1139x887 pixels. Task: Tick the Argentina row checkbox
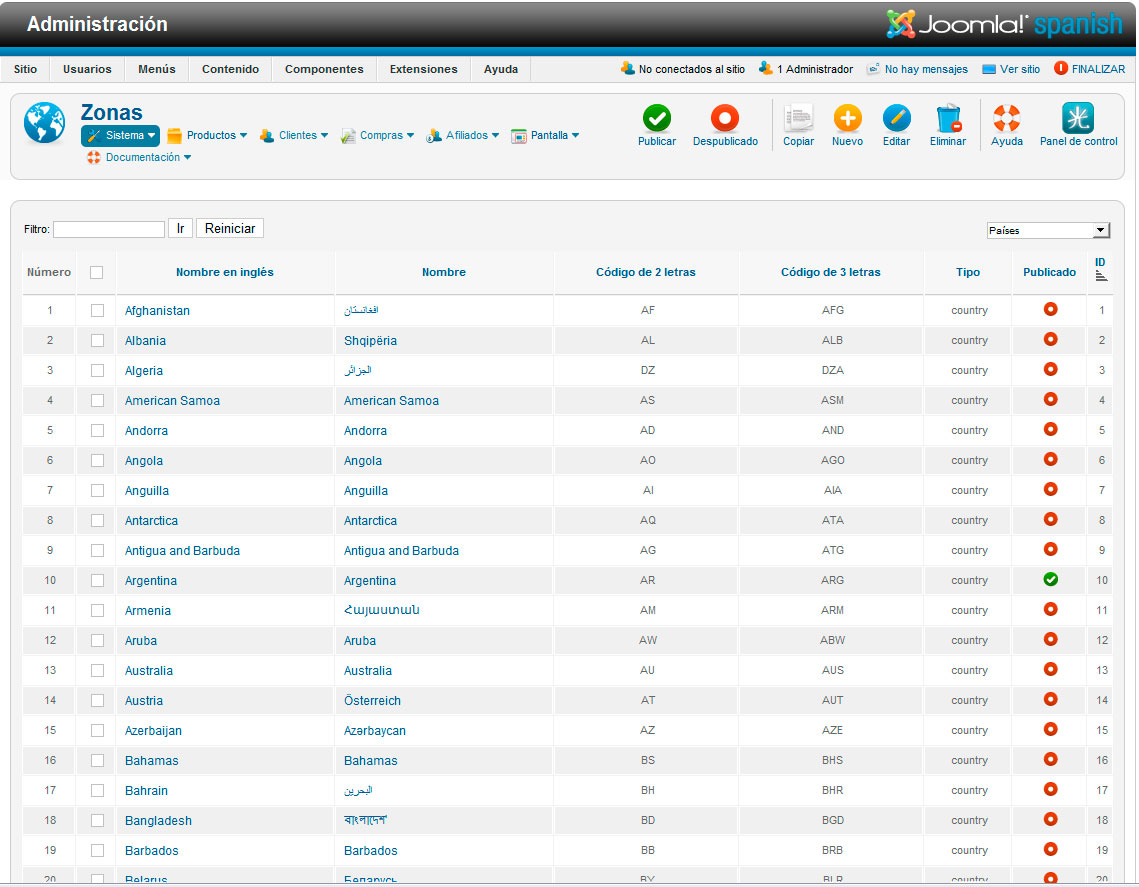[x=97, y=580]
